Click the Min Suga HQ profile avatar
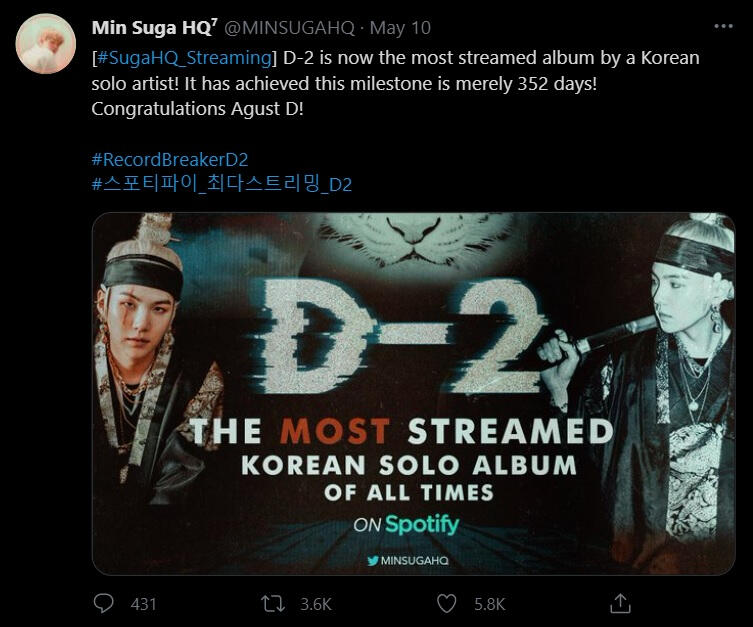 tap(44, 43)
